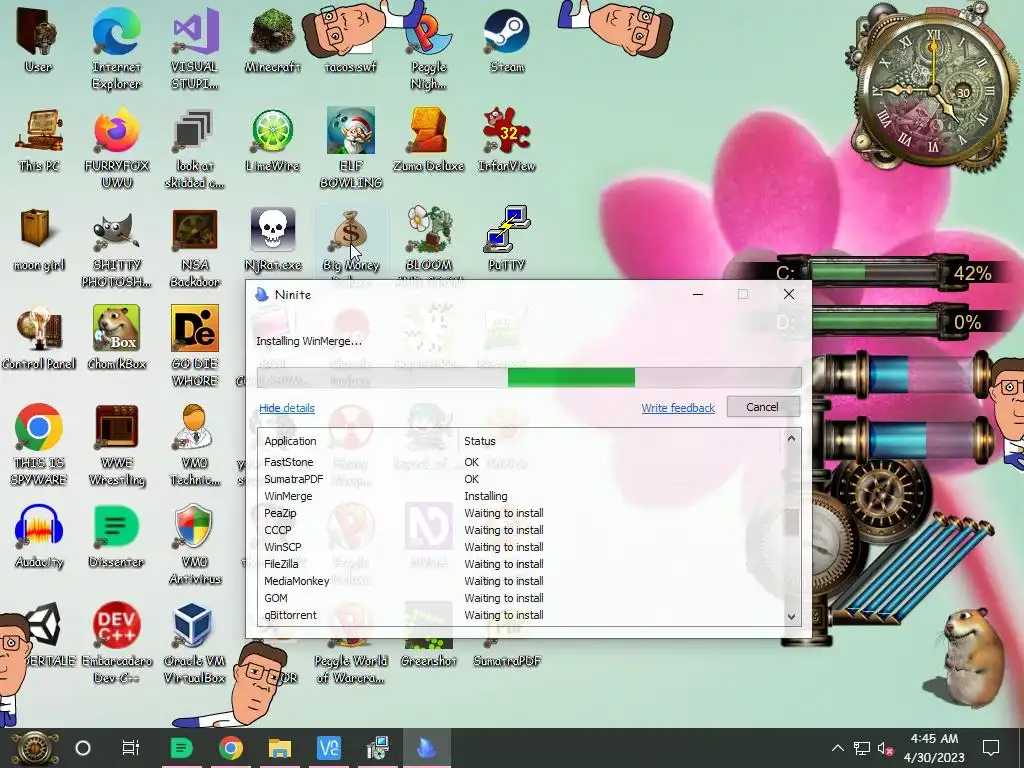
Task: Click the Ninite installation progress bar
Action: coord(529,377)
